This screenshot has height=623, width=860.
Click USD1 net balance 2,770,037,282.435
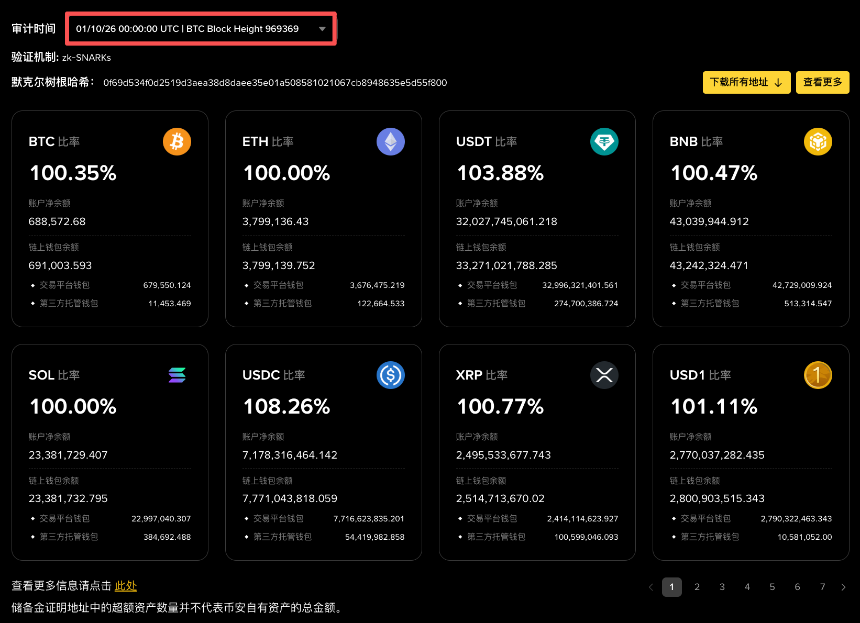point(717,455)
